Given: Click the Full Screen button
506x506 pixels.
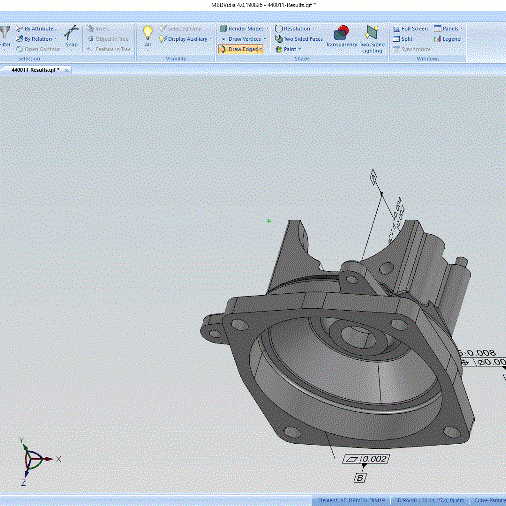Looking at the screenshot, I should point(410,29).
